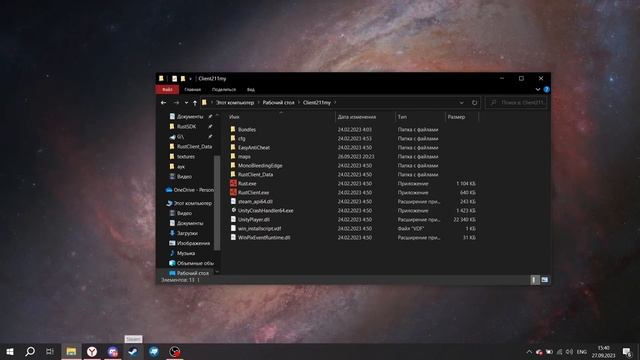Select the RustClient.exe application file
Image resolution: width=640 pixels, height=360 pixels.
[253, 192]
